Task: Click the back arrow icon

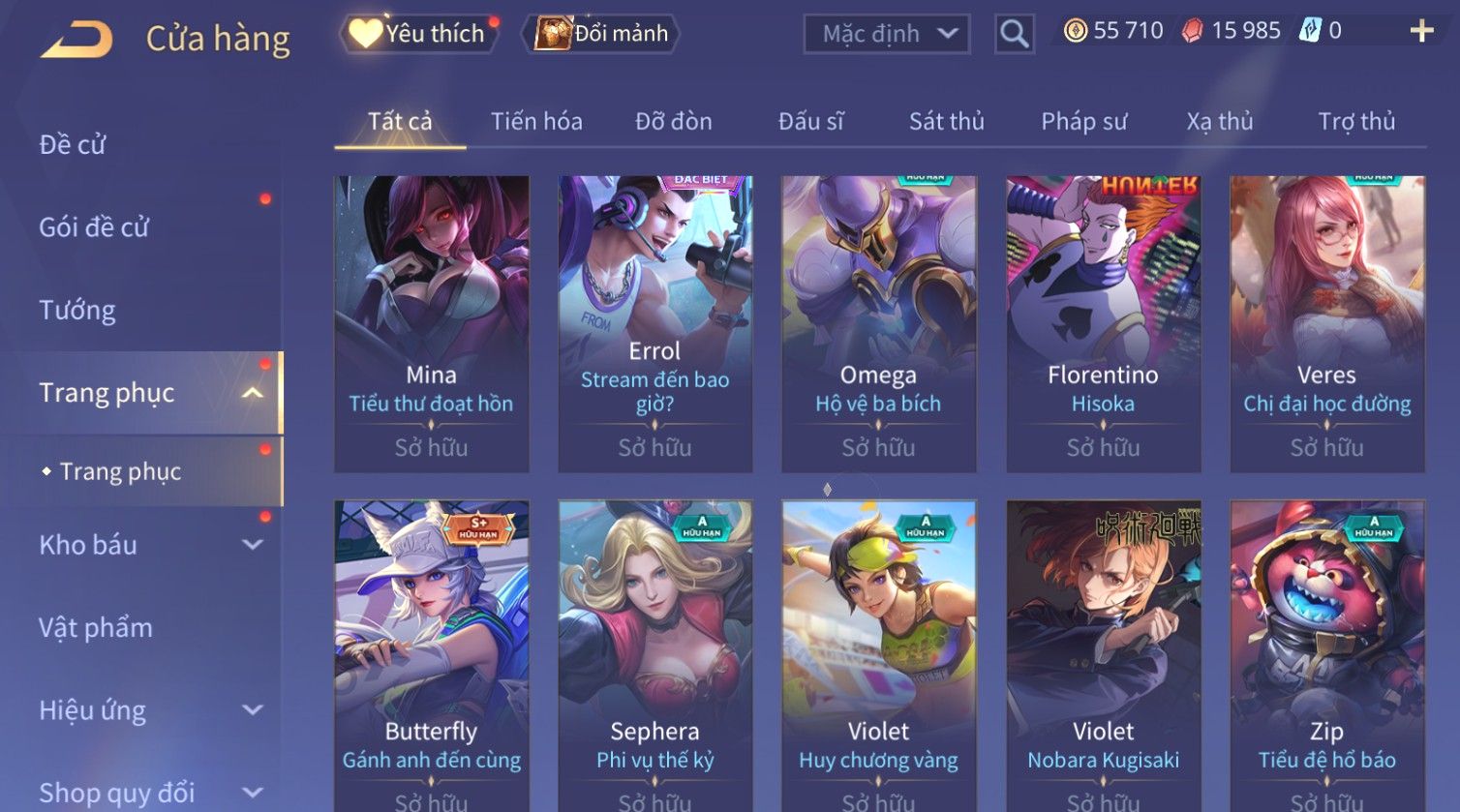Action: tap(76, 39)
